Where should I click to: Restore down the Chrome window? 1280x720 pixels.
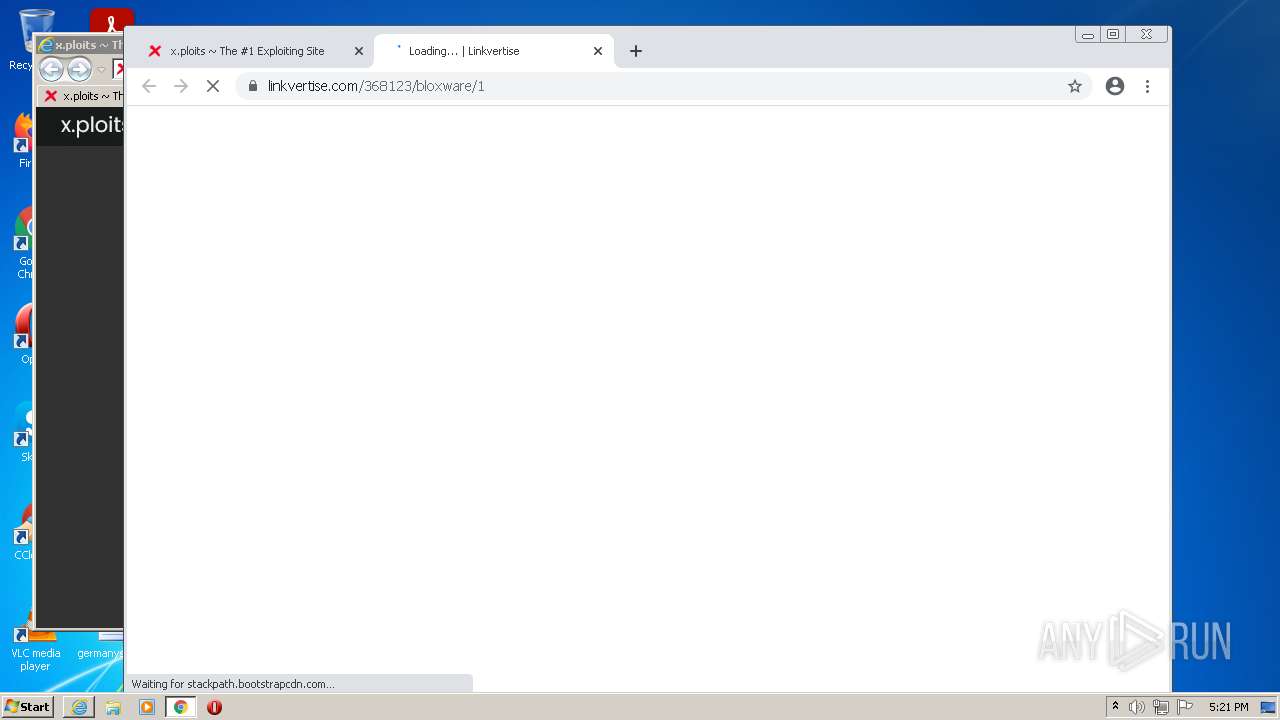pos(1112,34)
